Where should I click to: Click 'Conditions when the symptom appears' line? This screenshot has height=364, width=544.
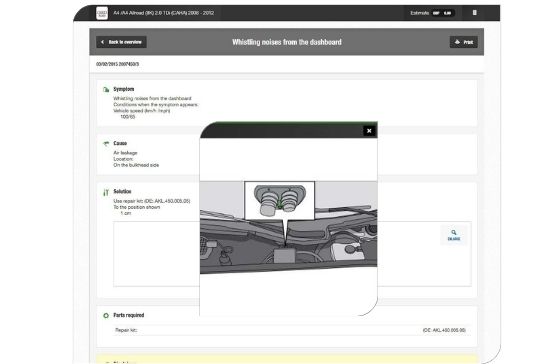pyautogui.click(x=156, y=104)
